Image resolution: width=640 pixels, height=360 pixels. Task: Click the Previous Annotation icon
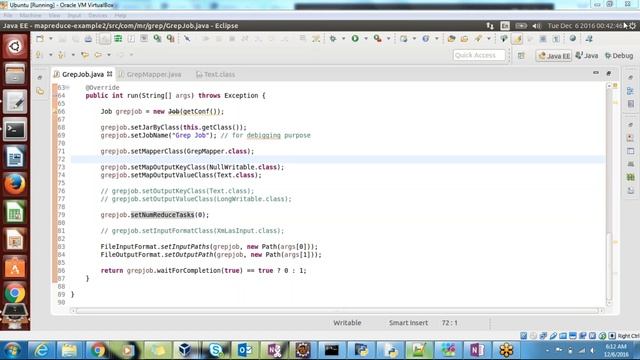[x=62, y=54]
